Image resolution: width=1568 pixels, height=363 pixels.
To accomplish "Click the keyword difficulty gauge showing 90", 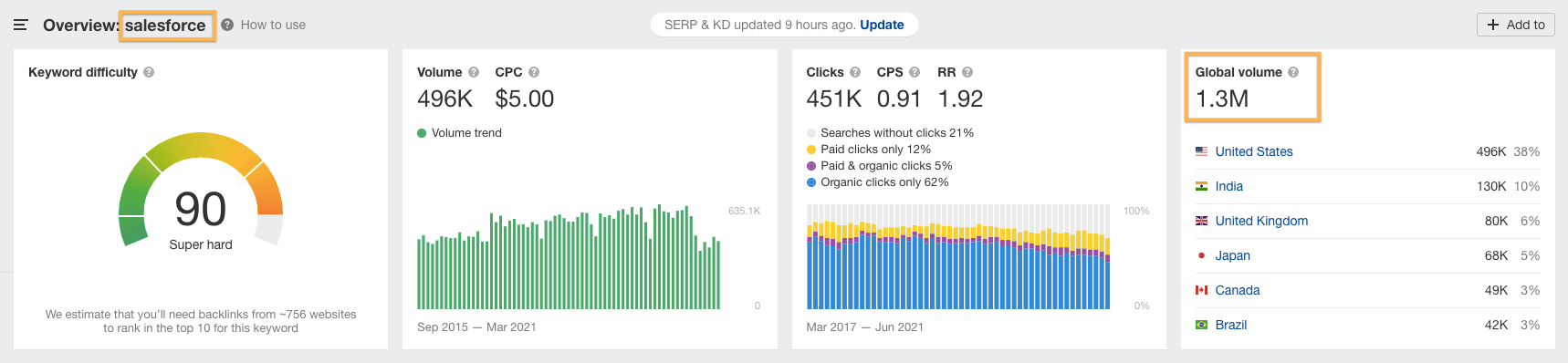I will click(201, 190).
